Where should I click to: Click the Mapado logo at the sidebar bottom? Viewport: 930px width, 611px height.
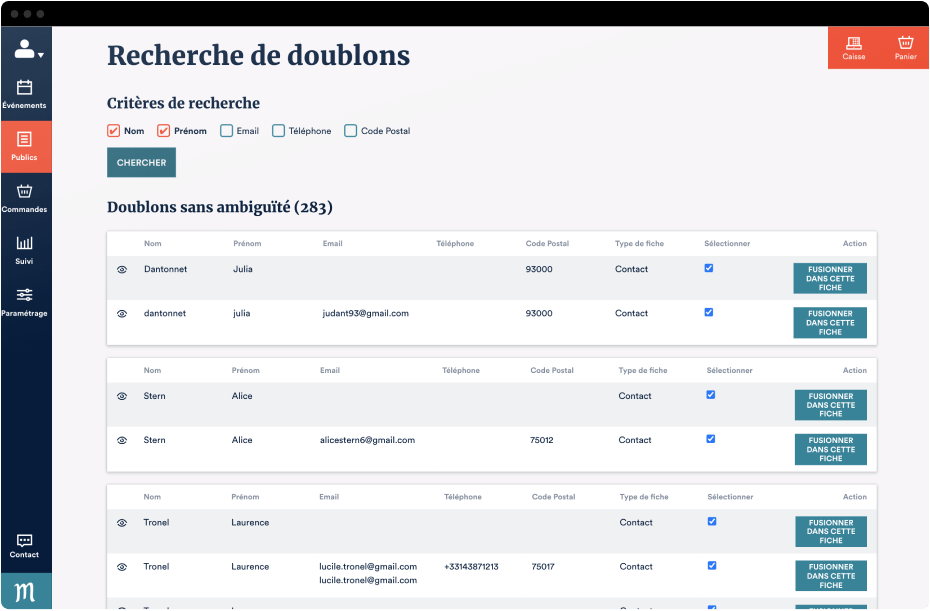click(x=25, y=592)
